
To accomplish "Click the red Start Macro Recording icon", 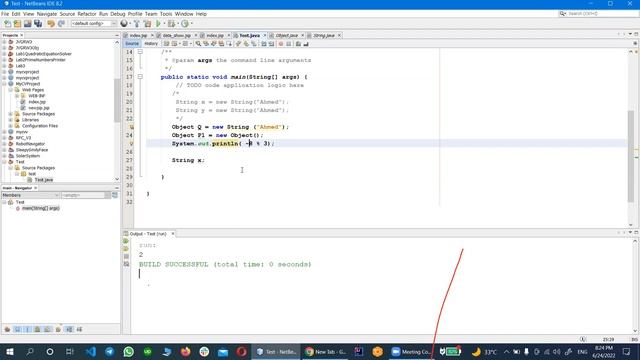I will 281,44.
